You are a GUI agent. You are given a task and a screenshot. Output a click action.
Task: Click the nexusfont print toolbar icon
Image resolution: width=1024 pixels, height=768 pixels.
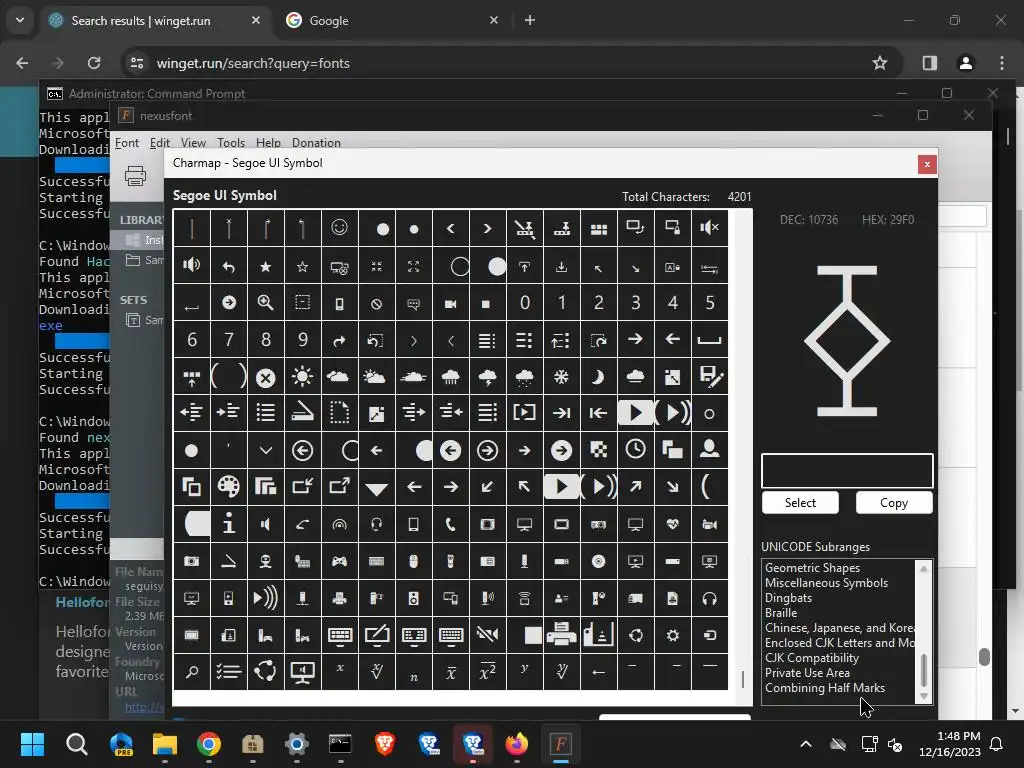tap(135, 176)
